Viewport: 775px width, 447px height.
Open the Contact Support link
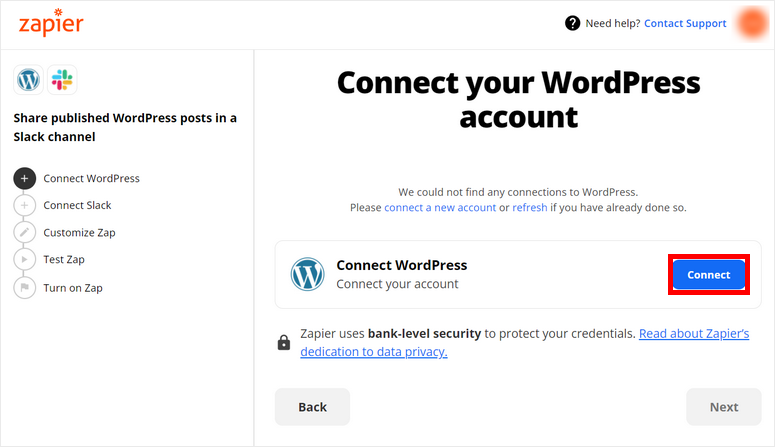[685, 23]
